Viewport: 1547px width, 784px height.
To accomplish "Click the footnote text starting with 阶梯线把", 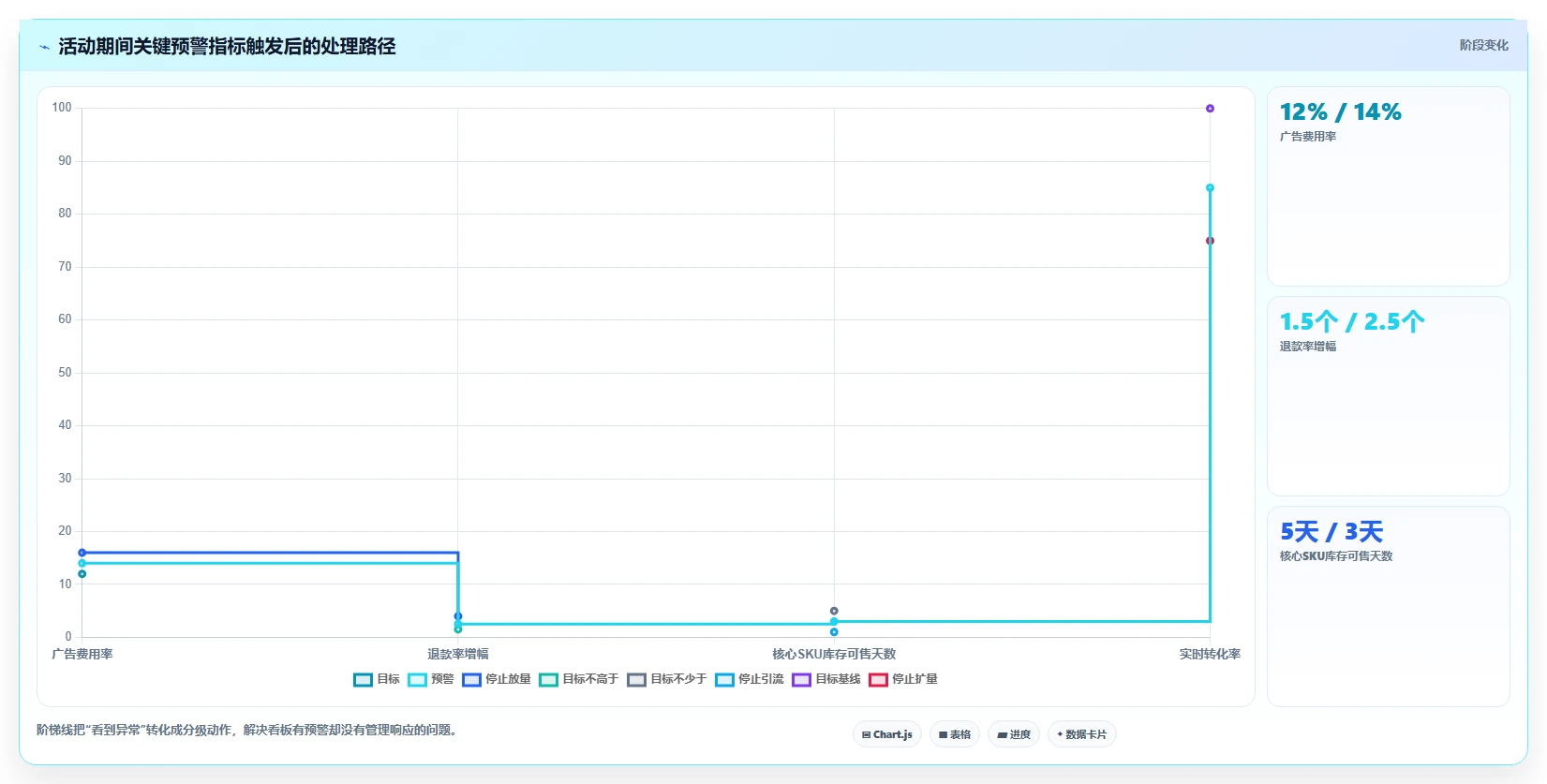I will 249,730.
